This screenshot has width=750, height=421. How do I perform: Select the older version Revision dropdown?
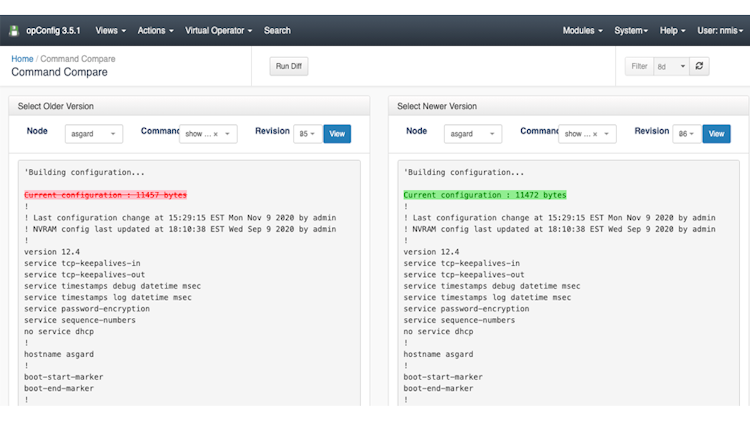306,134
